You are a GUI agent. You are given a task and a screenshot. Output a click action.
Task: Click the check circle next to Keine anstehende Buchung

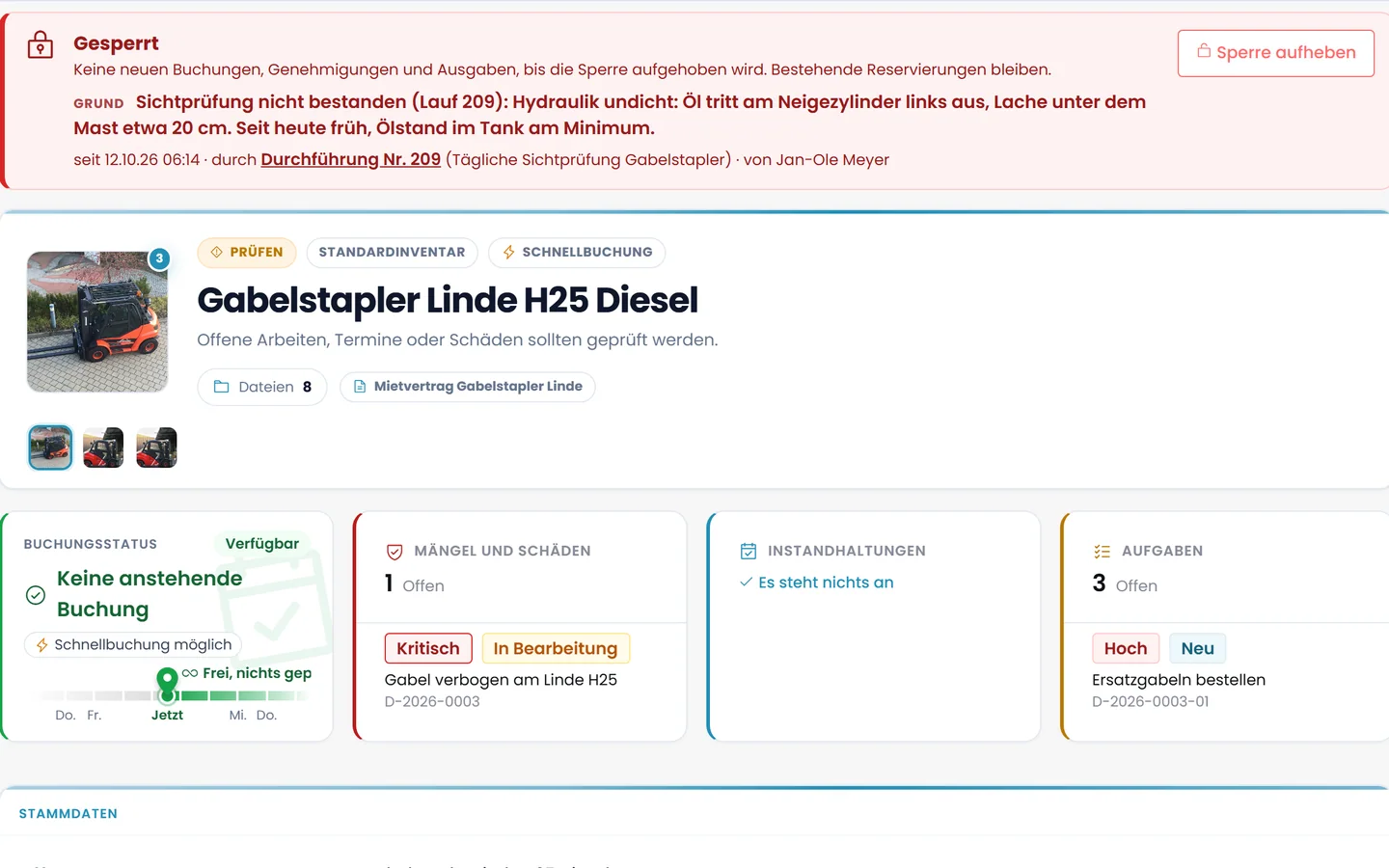click(x=36, y=595)
